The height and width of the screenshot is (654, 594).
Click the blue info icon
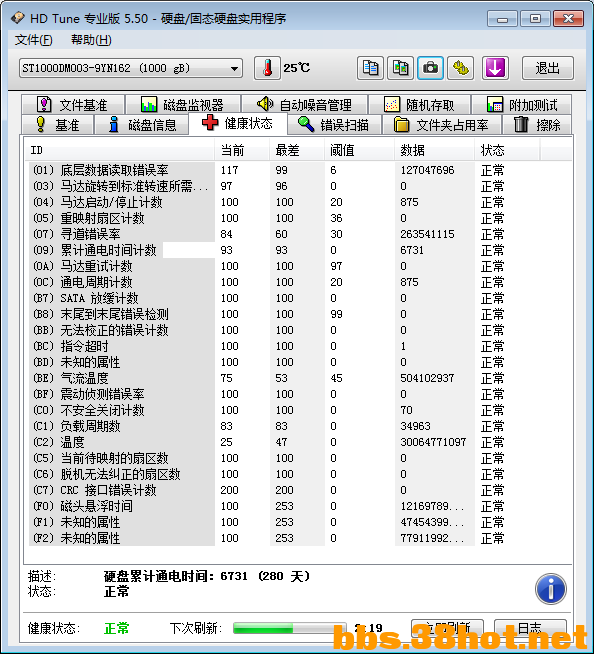click(551, 589)
